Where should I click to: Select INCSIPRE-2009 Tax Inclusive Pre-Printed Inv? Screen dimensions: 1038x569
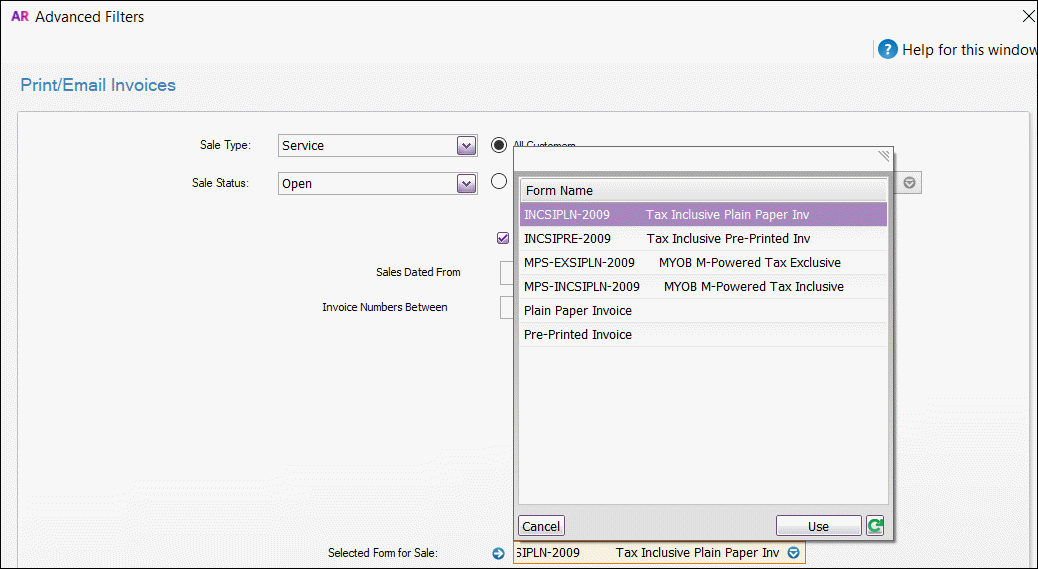[x=703, y=238]
